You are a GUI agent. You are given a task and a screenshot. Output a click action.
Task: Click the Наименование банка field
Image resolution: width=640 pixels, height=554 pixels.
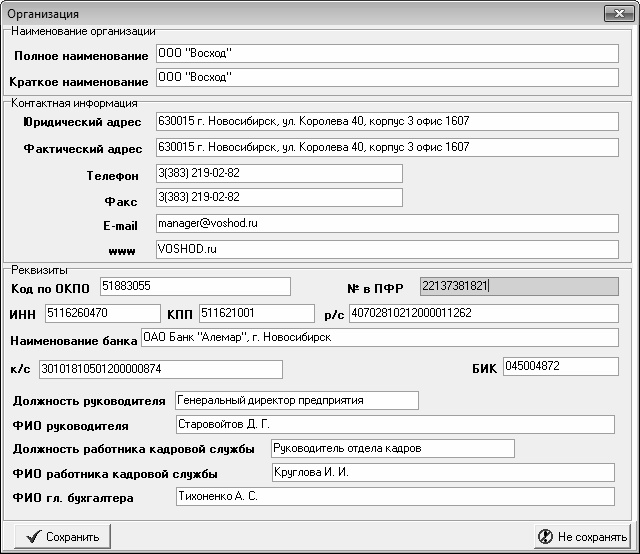tap(379, 338)
